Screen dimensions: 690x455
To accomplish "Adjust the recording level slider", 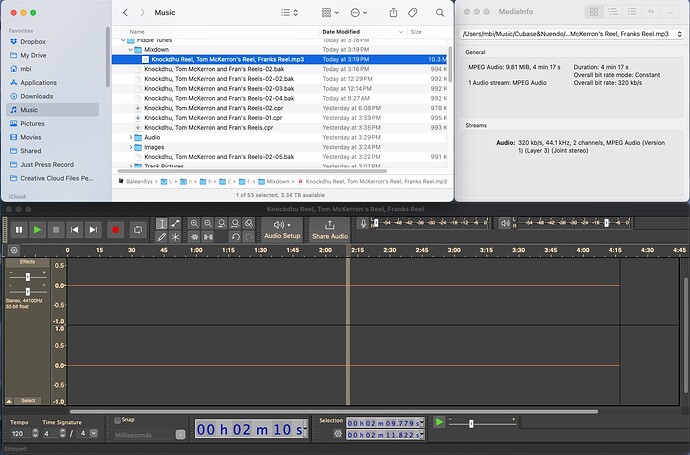I will [376, 223].
